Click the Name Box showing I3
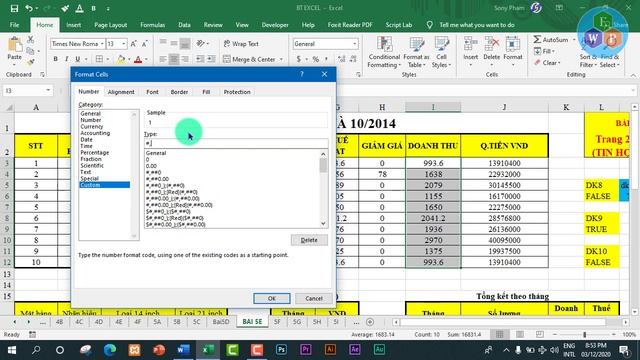Screen dimensions: 640x360 (27, 90)
